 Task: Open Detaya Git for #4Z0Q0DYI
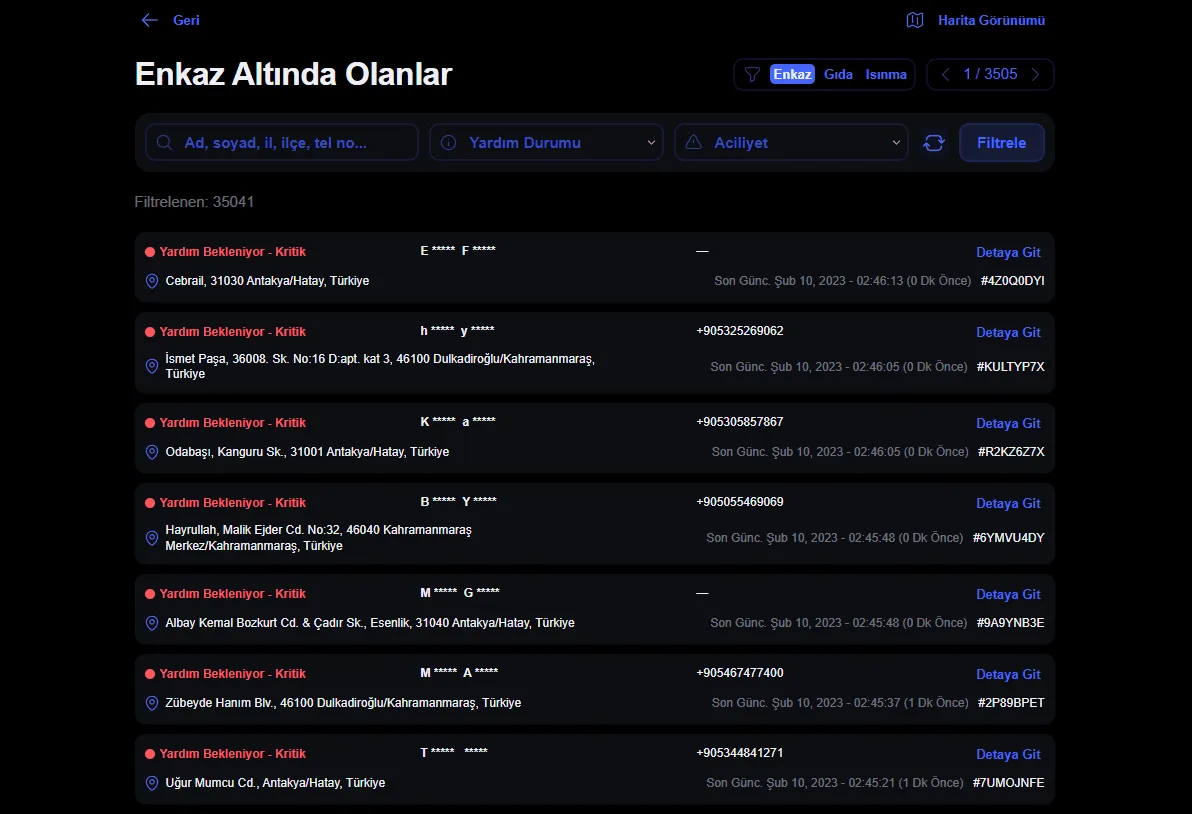1008,252
